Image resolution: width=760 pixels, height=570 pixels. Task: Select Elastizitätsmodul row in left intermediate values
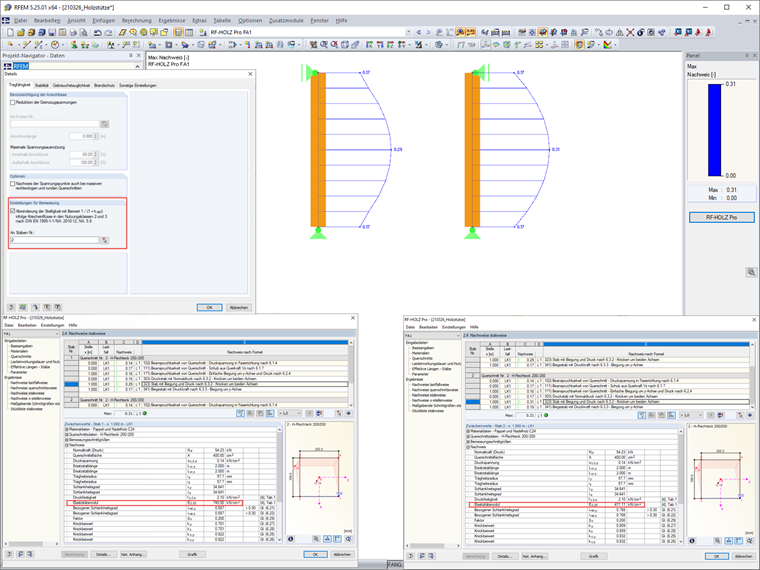point(154,503)
